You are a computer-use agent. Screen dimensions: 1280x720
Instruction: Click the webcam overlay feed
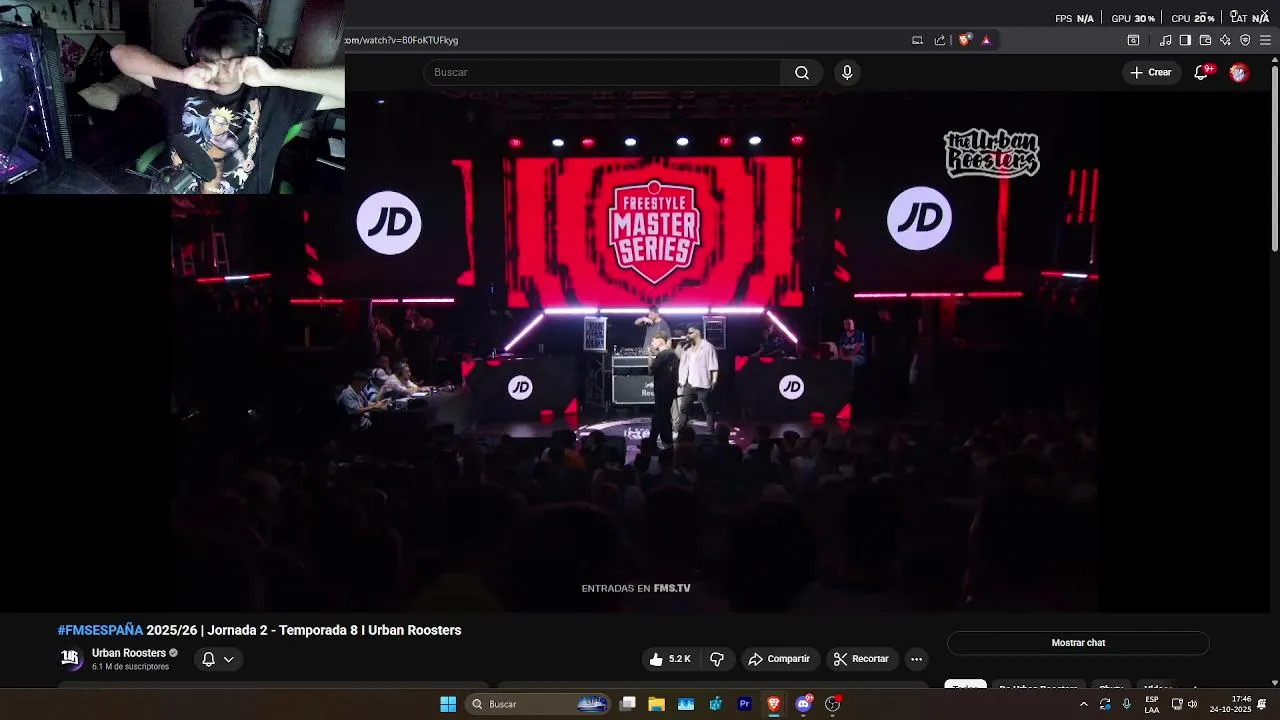coord(172,96)
